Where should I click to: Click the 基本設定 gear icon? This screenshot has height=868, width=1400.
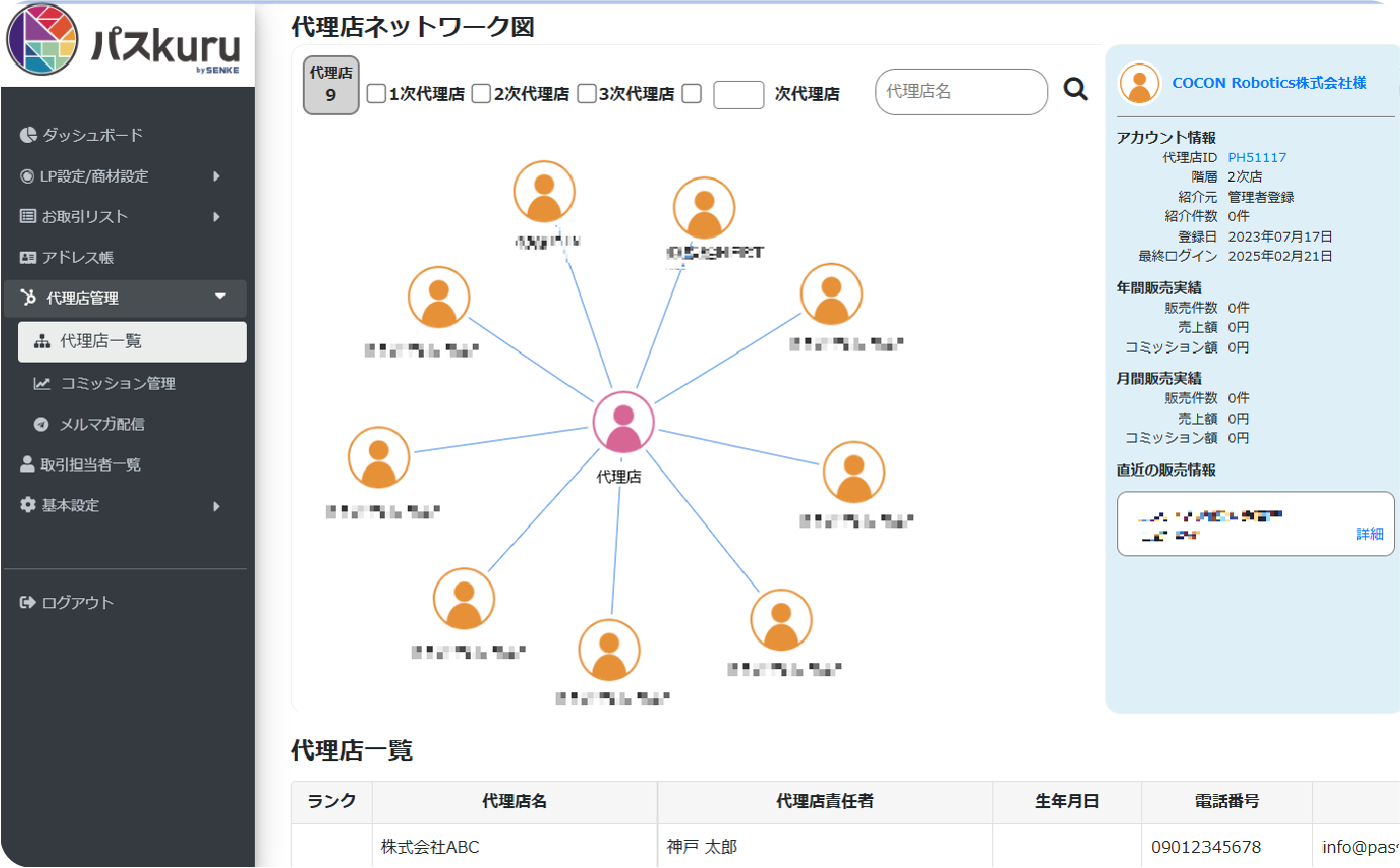pos(28,505)
